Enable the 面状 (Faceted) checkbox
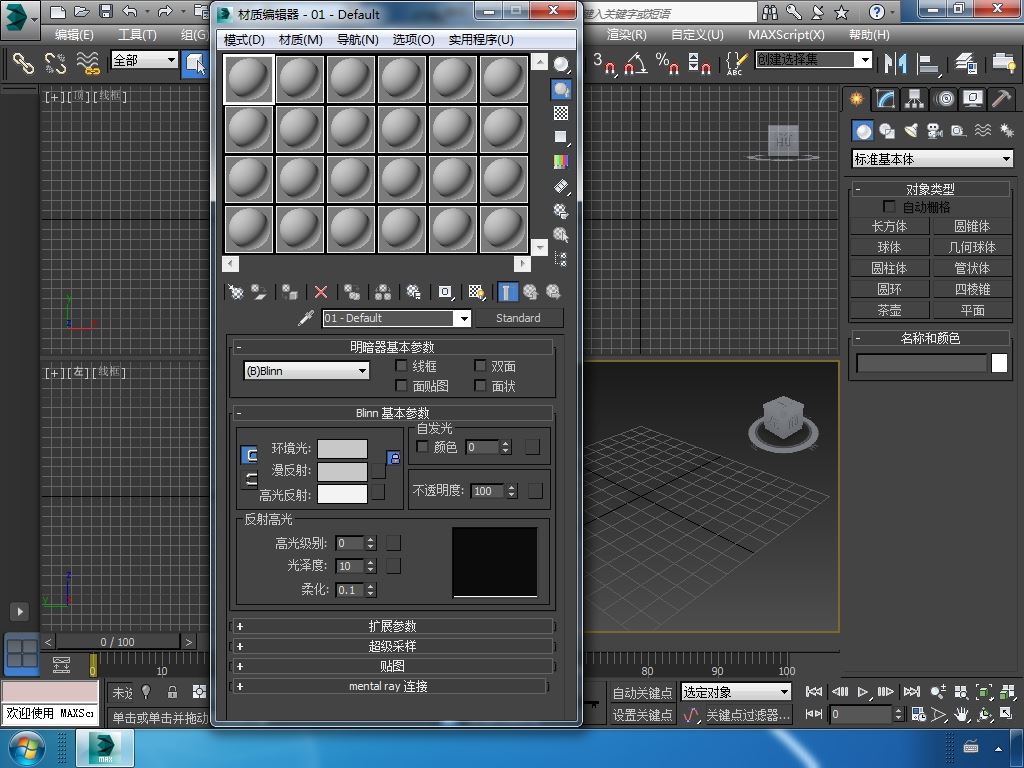1024x768 pixels. point(480,385)
